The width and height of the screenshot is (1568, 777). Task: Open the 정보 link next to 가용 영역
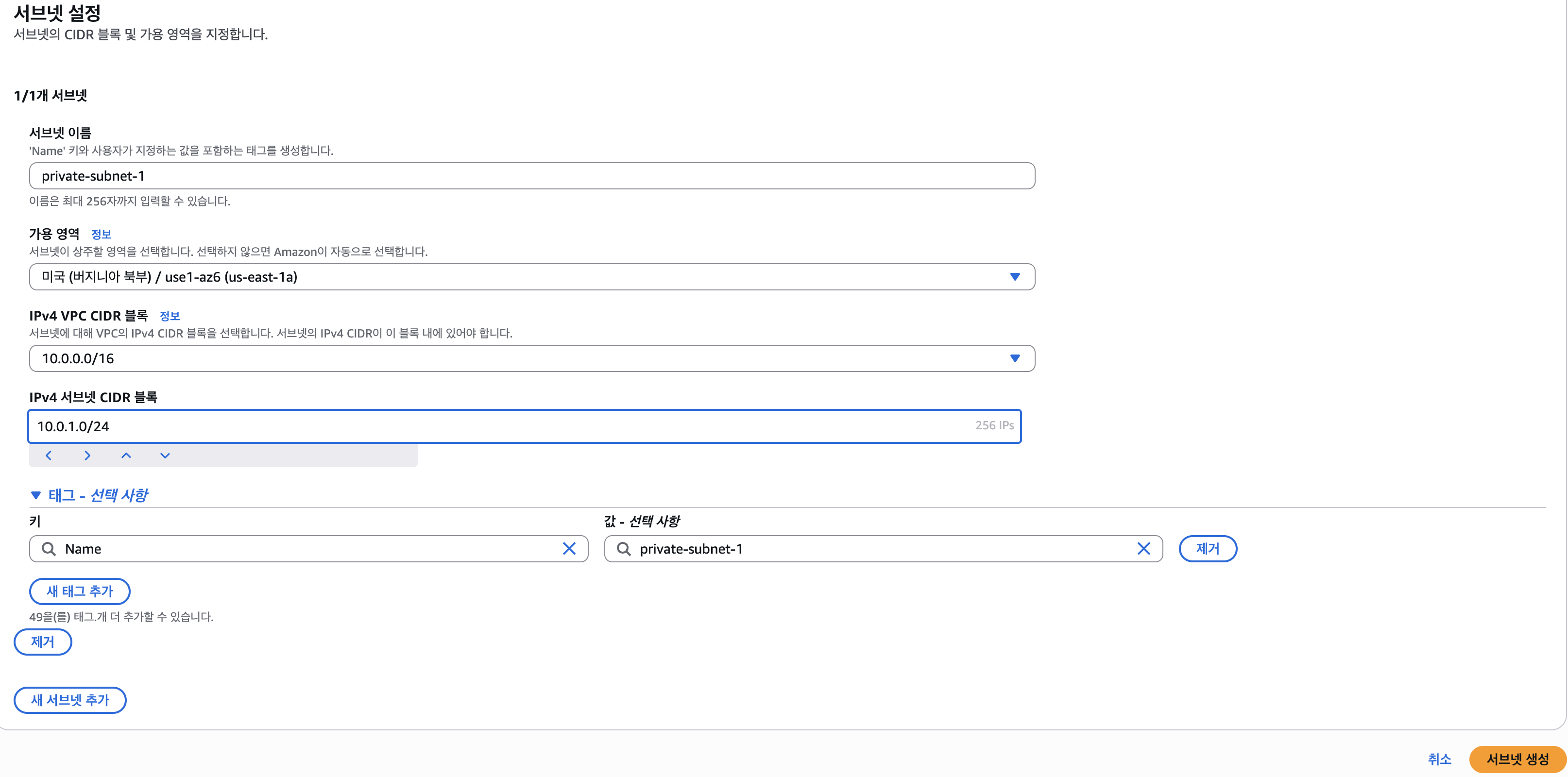pos(101,234)
